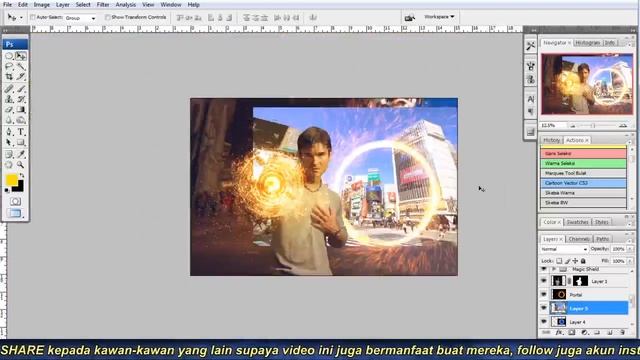Hide the Magic Shield group
Screen dimensions: 640x360
coord(544,269)
